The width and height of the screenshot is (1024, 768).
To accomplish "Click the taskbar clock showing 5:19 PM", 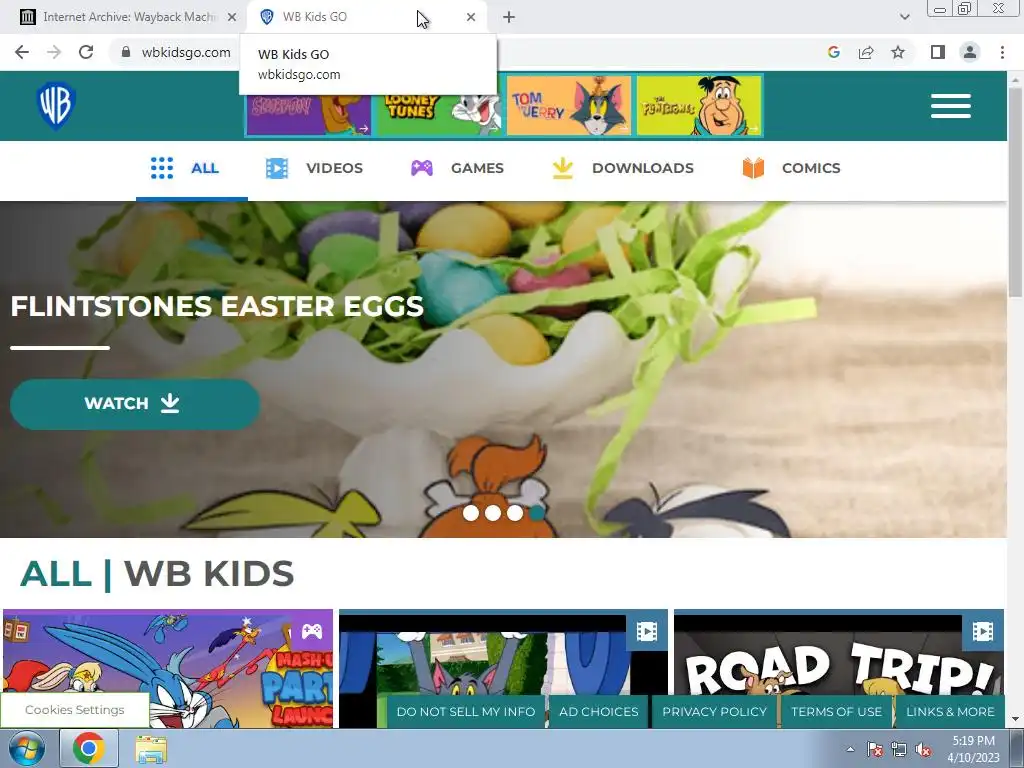I will pos(973,749).
